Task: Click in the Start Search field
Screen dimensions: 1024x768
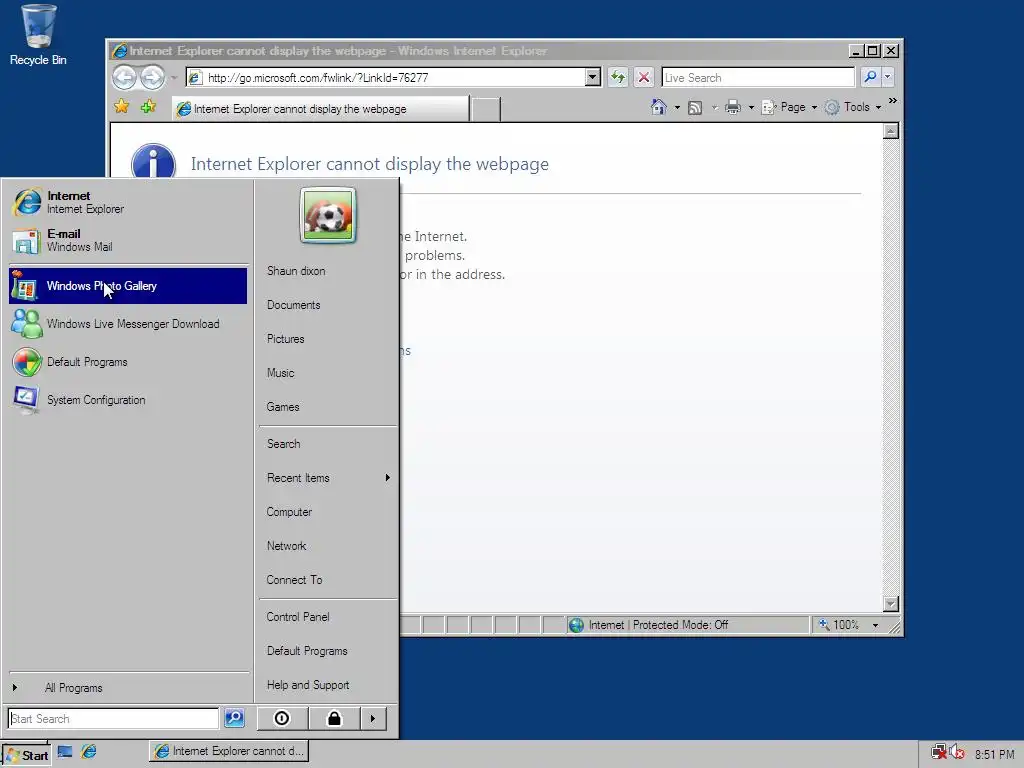Action: 114,718
